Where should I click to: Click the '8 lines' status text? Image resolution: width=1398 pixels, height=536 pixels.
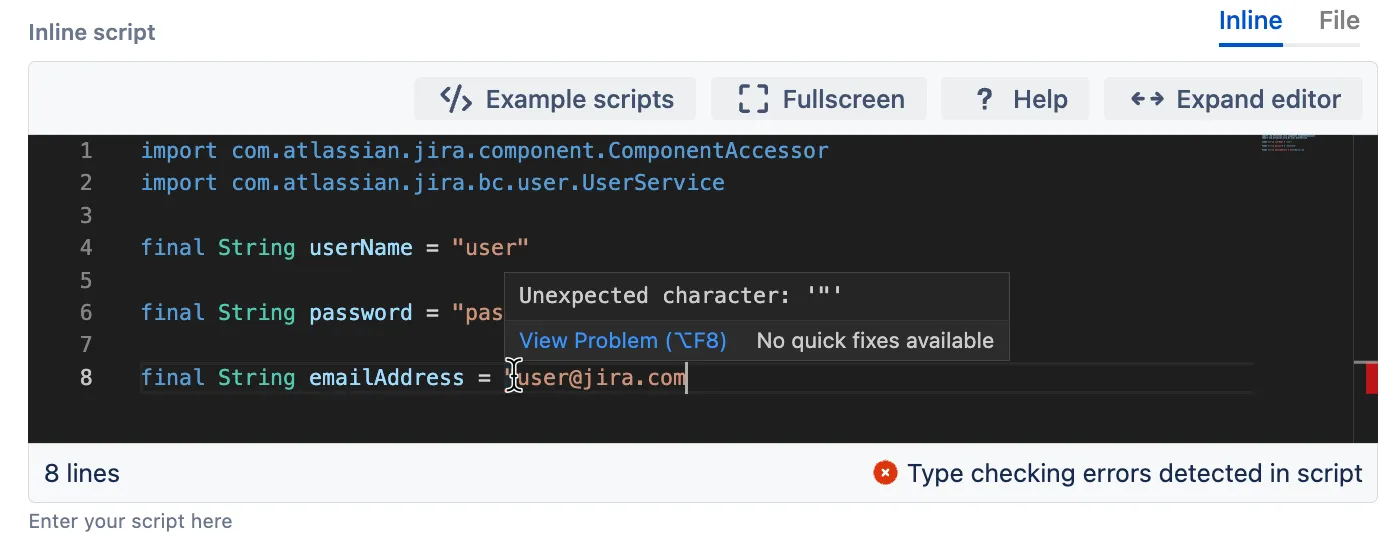pos(82,473)
